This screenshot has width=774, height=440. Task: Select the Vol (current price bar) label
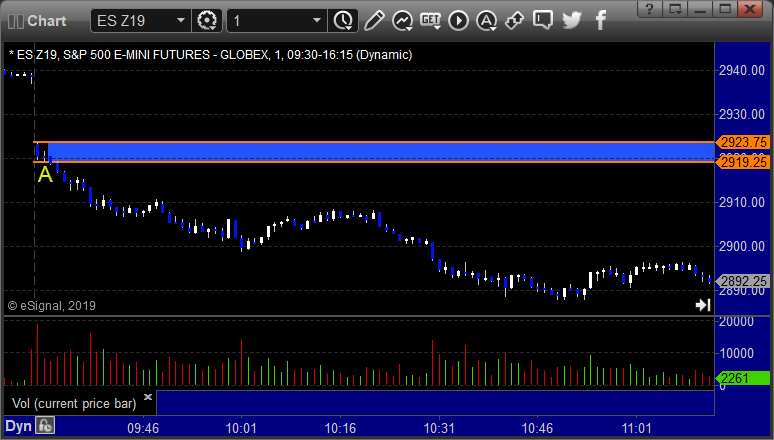click(74, 403)
